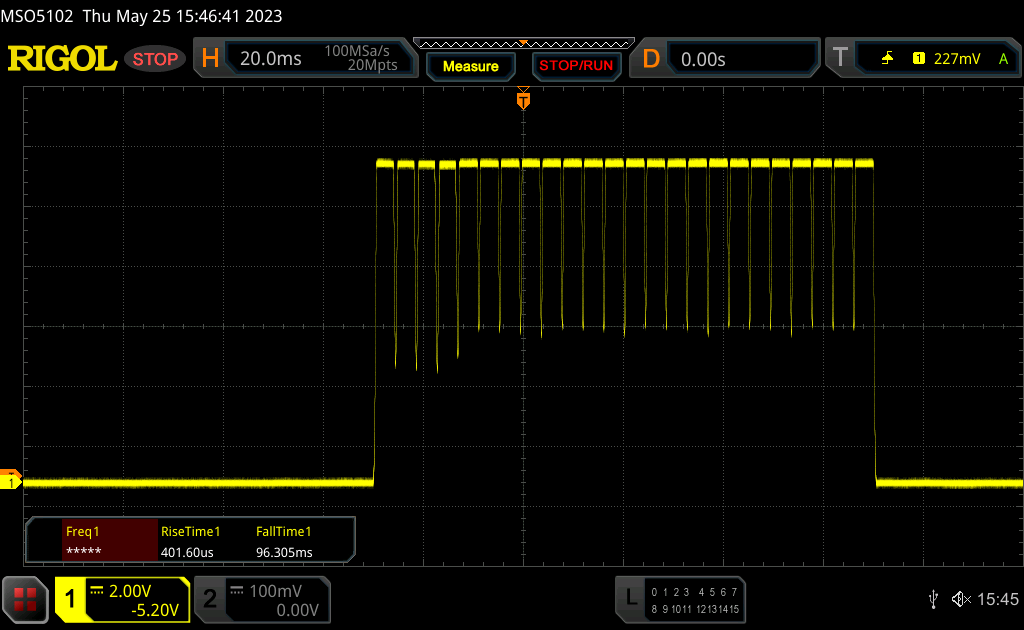The width and height of the screenshot is (1024, 630).
Task: Select the rising edge trigger icon
Action: click(887, 59)
